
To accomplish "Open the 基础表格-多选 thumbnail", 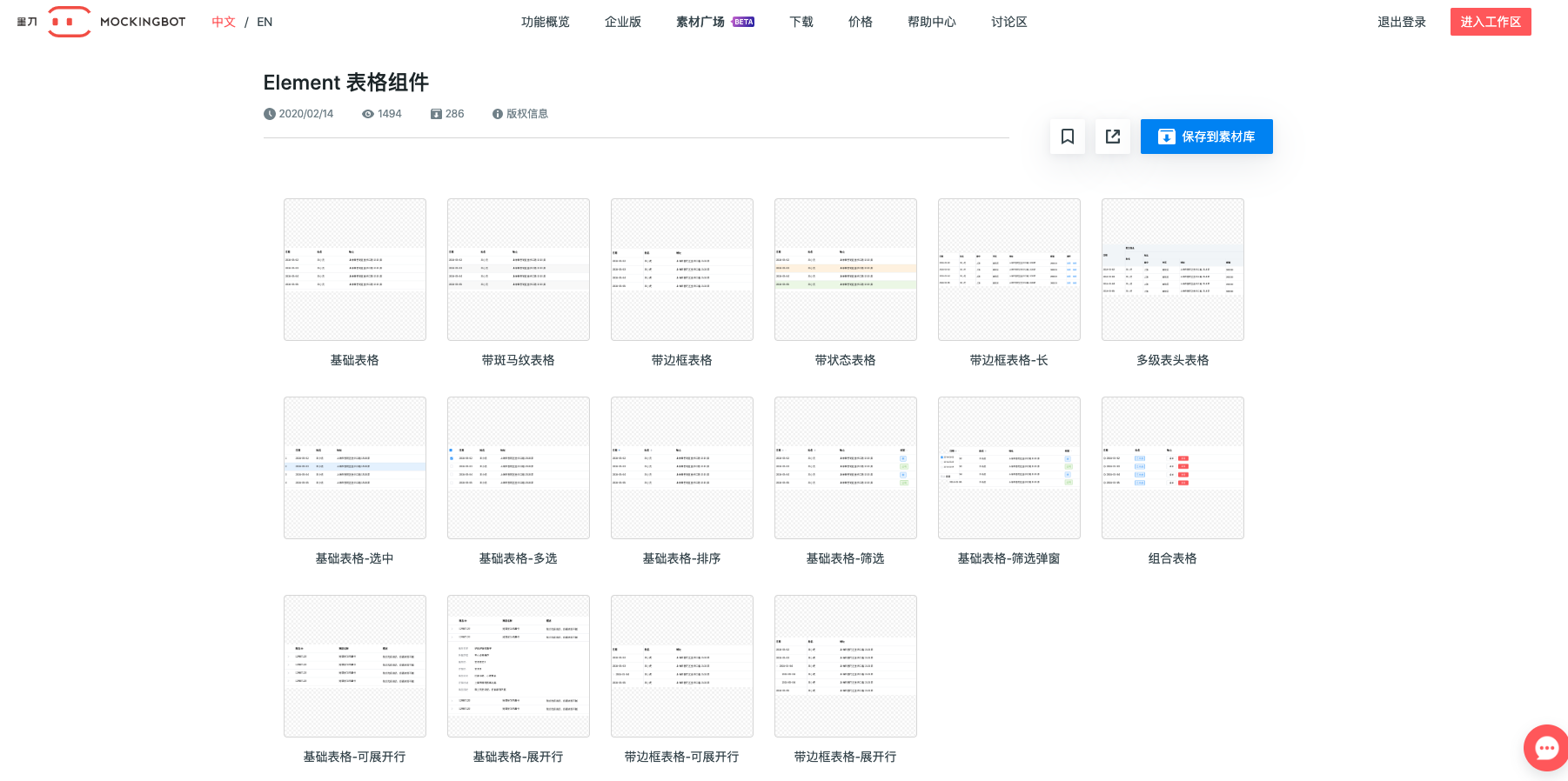I will tap(519, 468).
